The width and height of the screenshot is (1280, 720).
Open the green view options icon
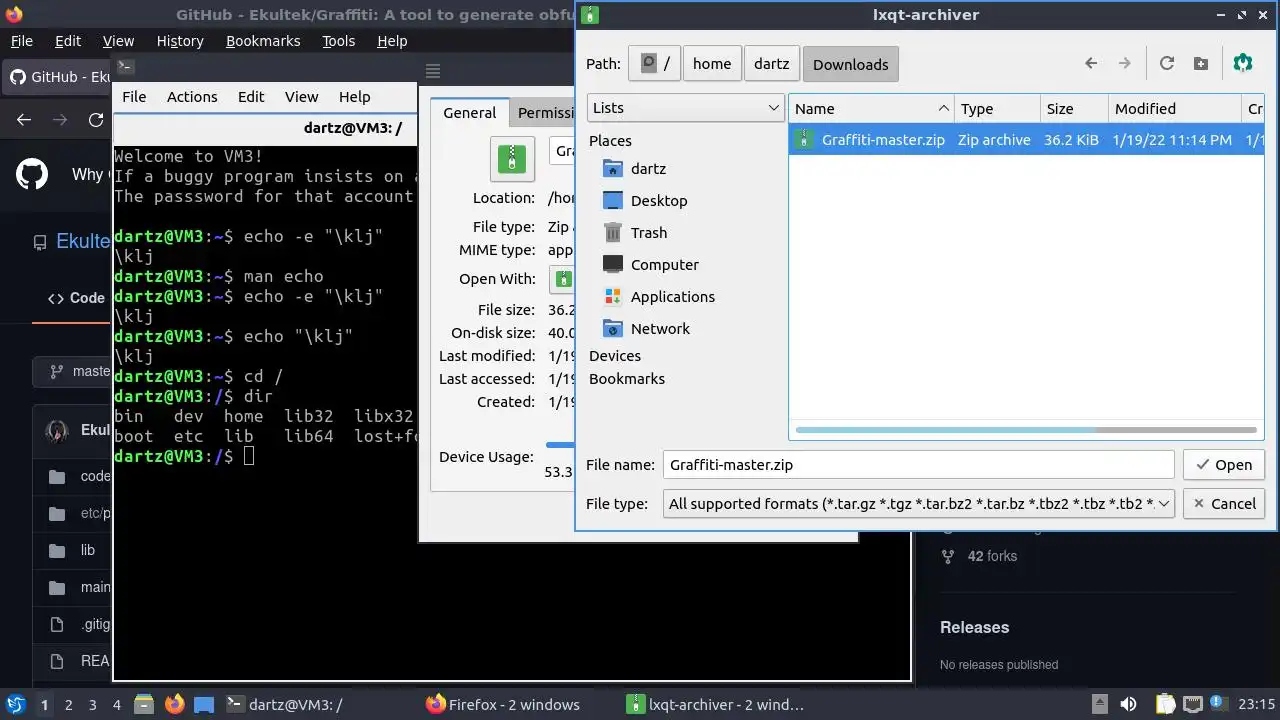pos(1243,63)
